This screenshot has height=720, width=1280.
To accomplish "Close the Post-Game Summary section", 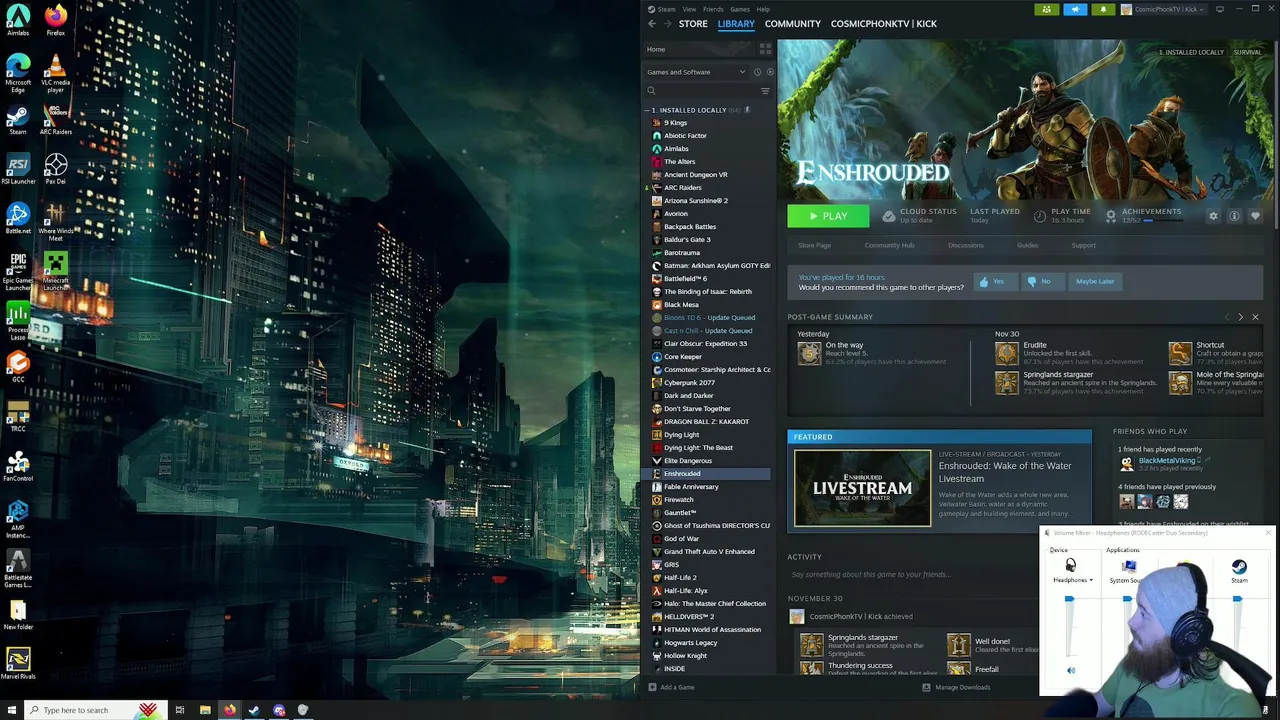I will click(x=1255, y=317).
